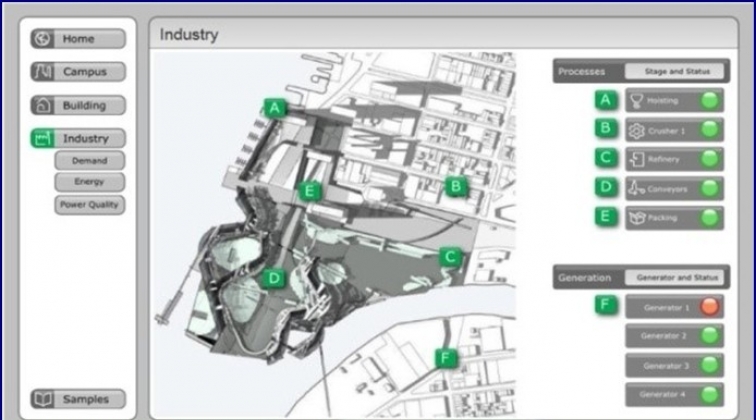Select the Crusher 1 process button
Viewport: 756px width, 420px height.
tap(674, 130)
